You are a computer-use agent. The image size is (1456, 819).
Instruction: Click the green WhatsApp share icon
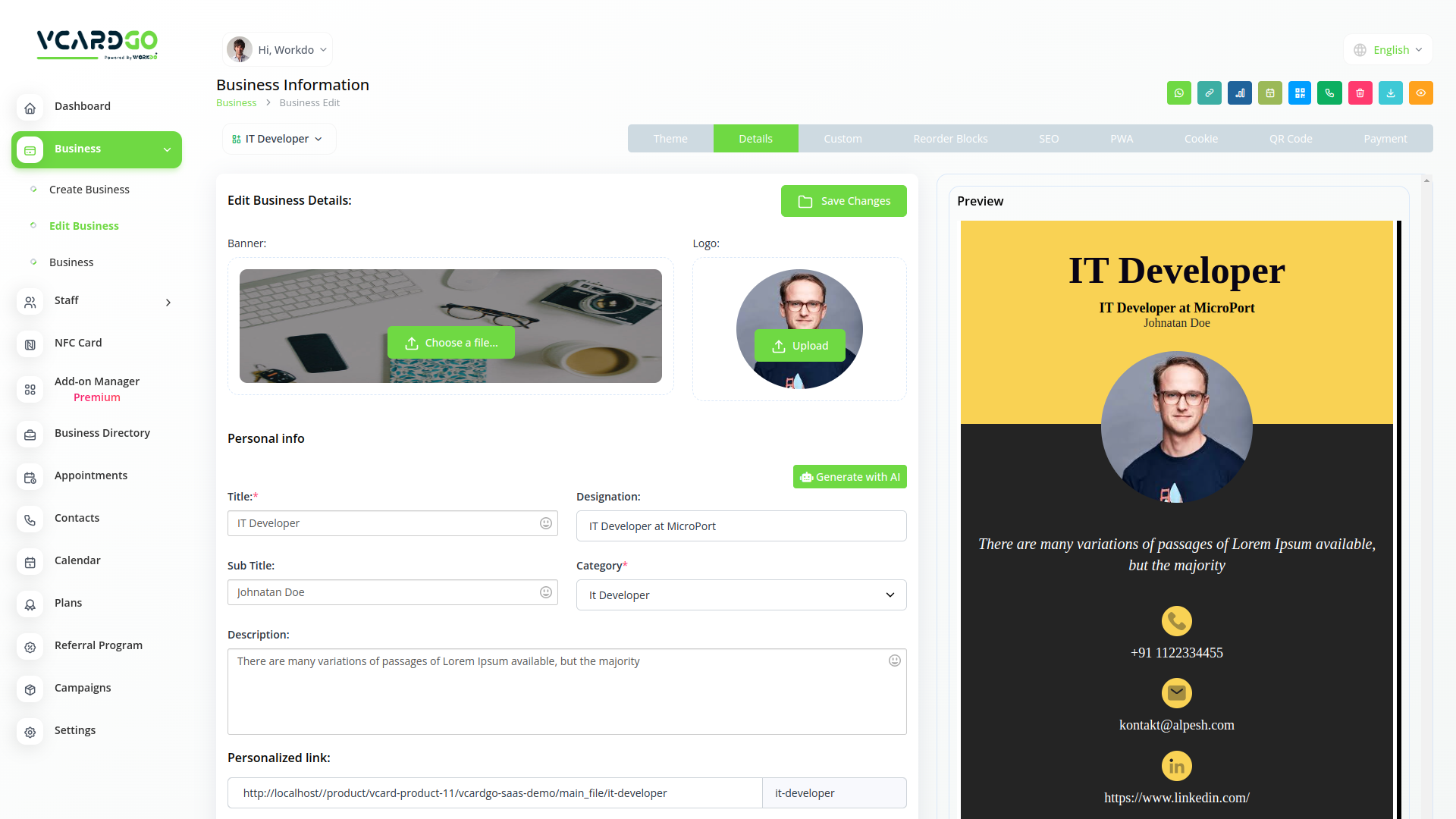coord(1178,93)
